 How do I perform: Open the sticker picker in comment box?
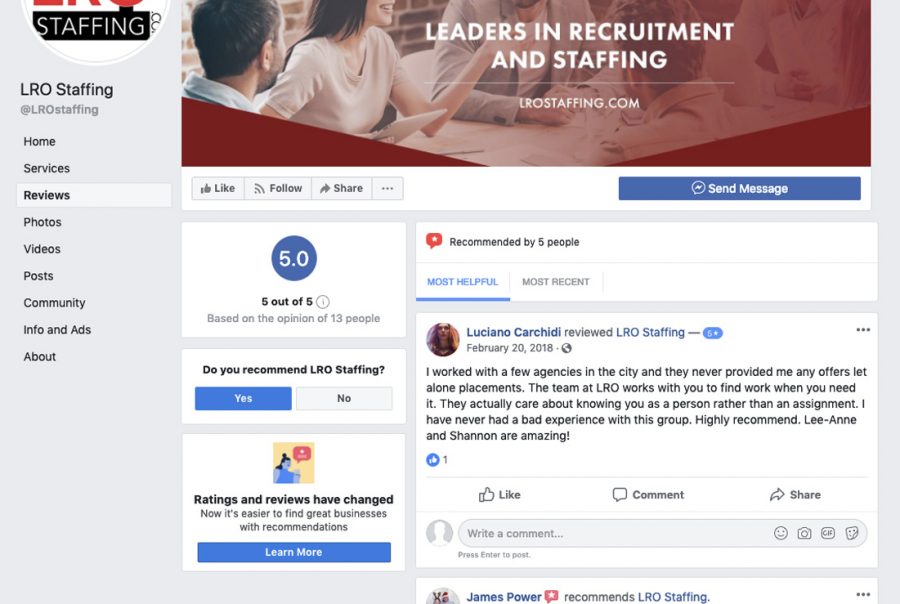click(852, 533)
